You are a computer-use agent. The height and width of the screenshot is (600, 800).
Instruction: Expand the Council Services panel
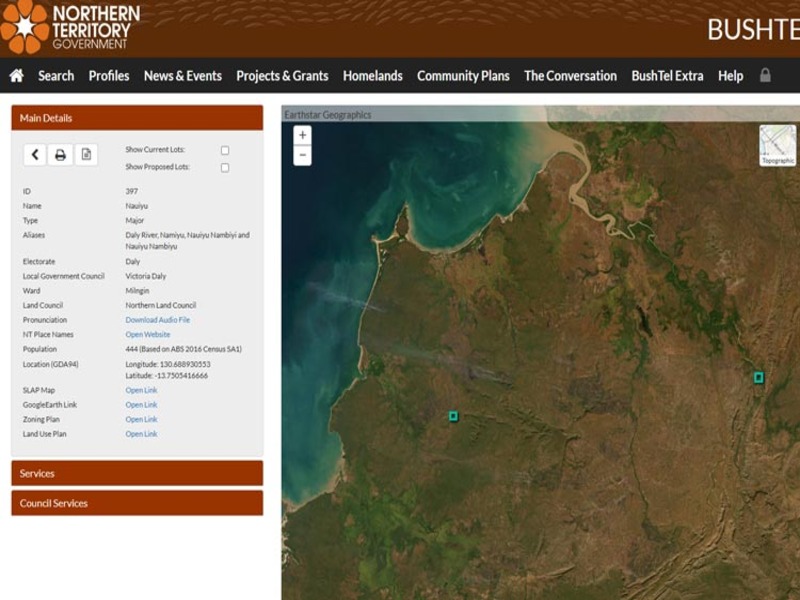pos(137,503)
